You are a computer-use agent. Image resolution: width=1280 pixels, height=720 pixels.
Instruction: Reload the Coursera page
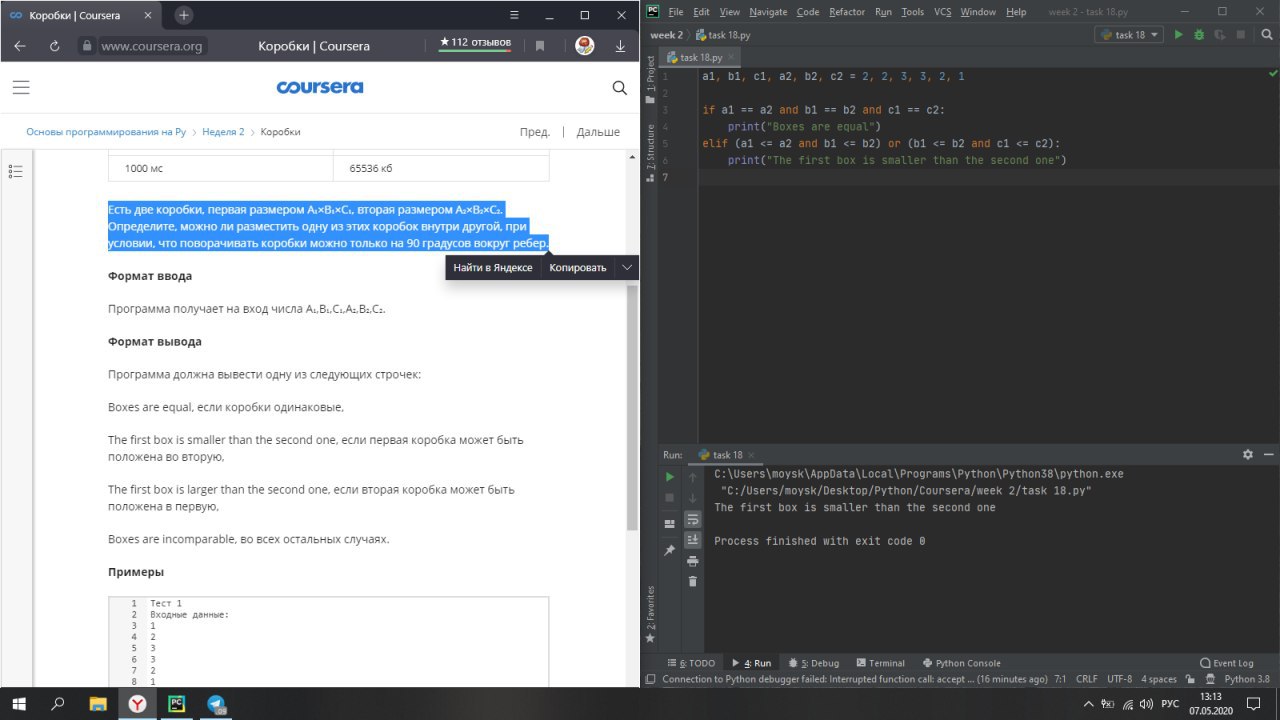point(54,46)
